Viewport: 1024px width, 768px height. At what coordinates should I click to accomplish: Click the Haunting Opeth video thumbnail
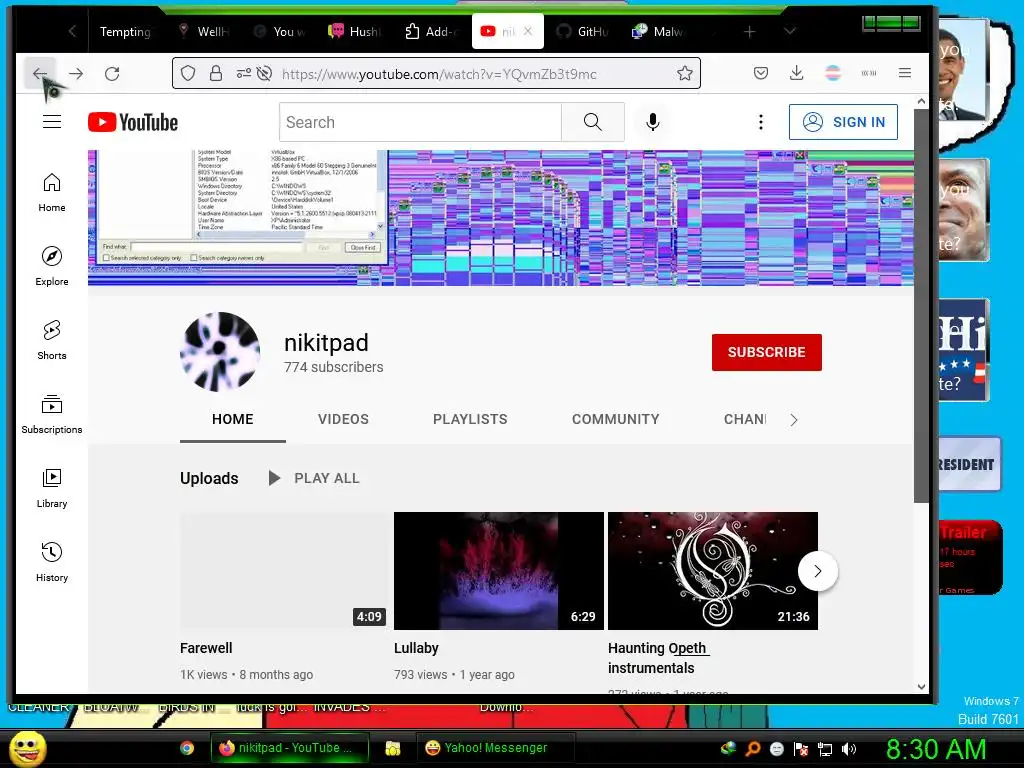[712, 571]
